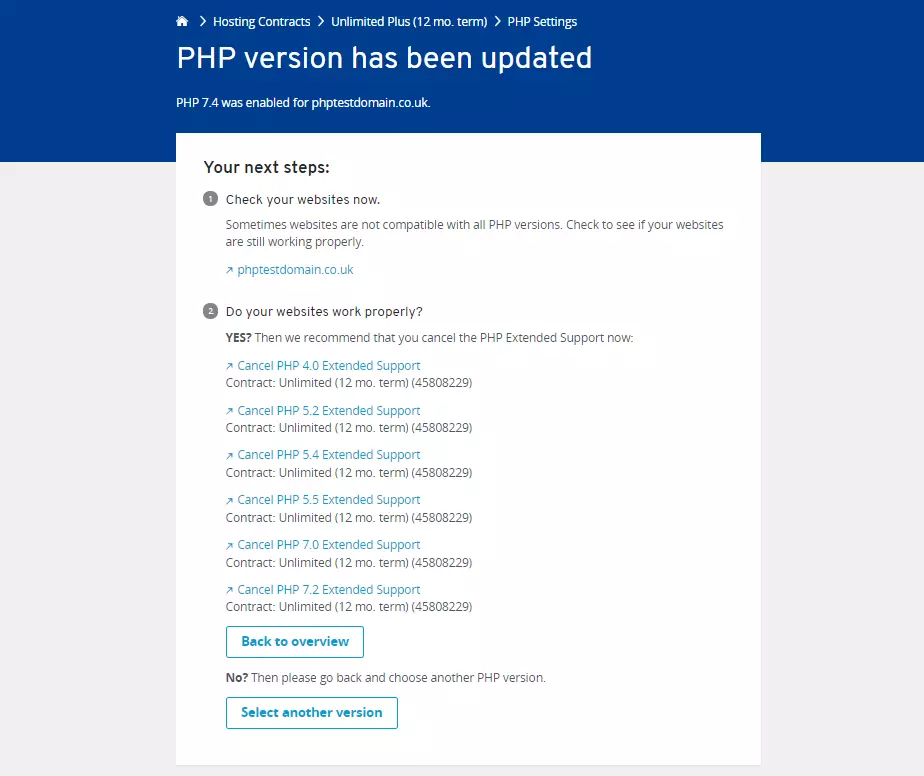Click Select another version button

(x=312, y=713)
